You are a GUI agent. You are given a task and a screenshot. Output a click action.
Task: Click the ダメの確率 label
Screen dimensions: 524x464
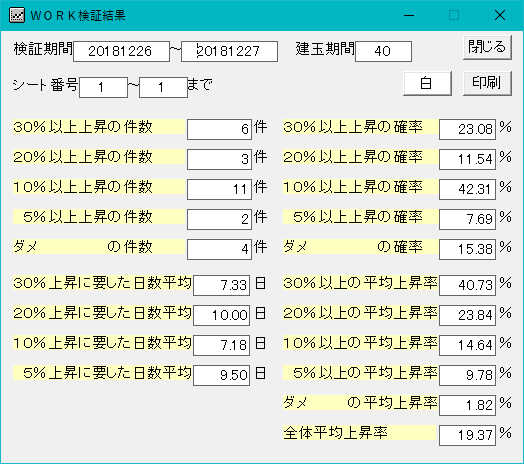[x=360, y=247]
